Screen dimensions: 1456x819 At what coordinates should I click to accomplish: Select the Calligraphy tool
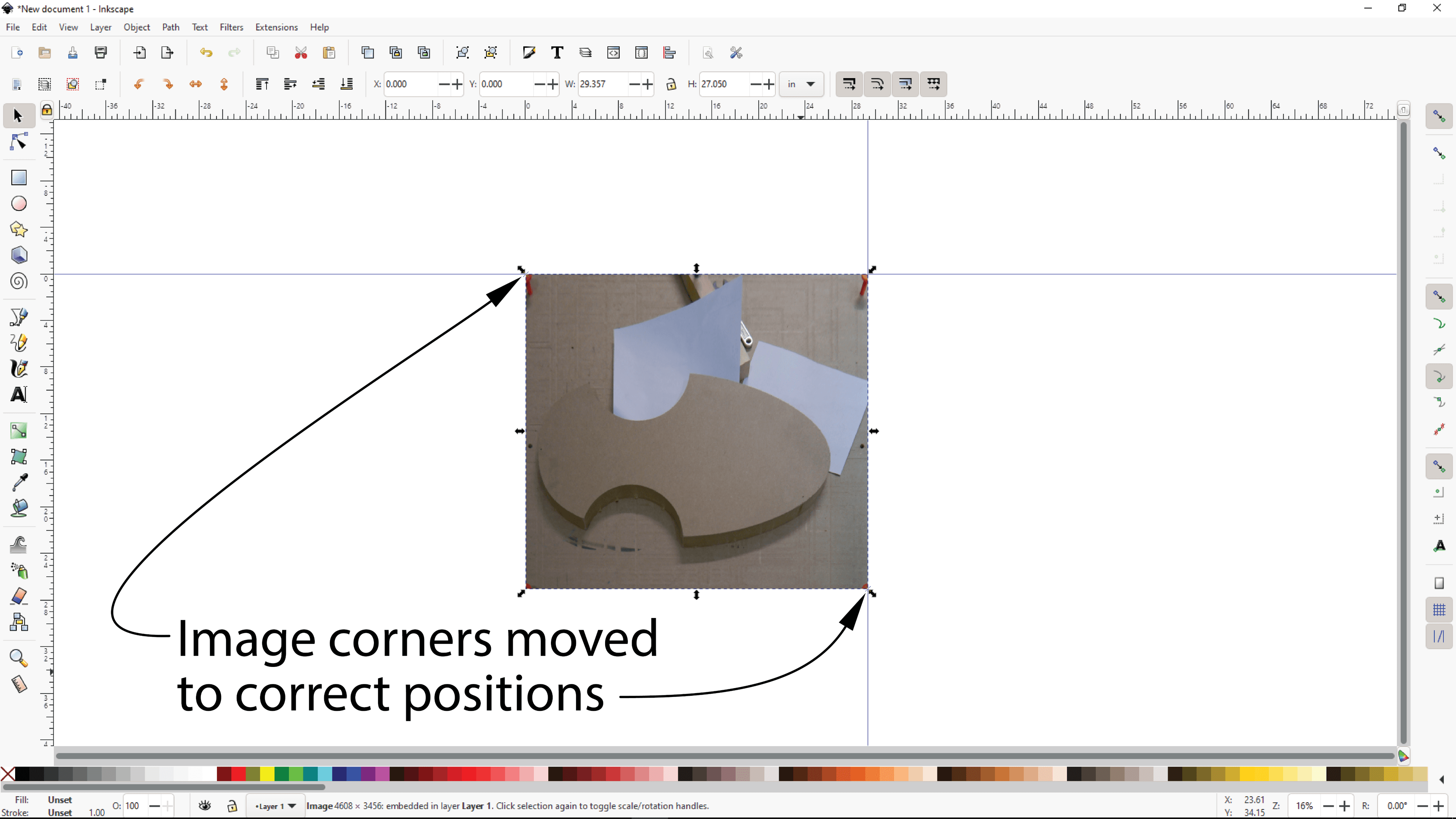tap(19, 369)
